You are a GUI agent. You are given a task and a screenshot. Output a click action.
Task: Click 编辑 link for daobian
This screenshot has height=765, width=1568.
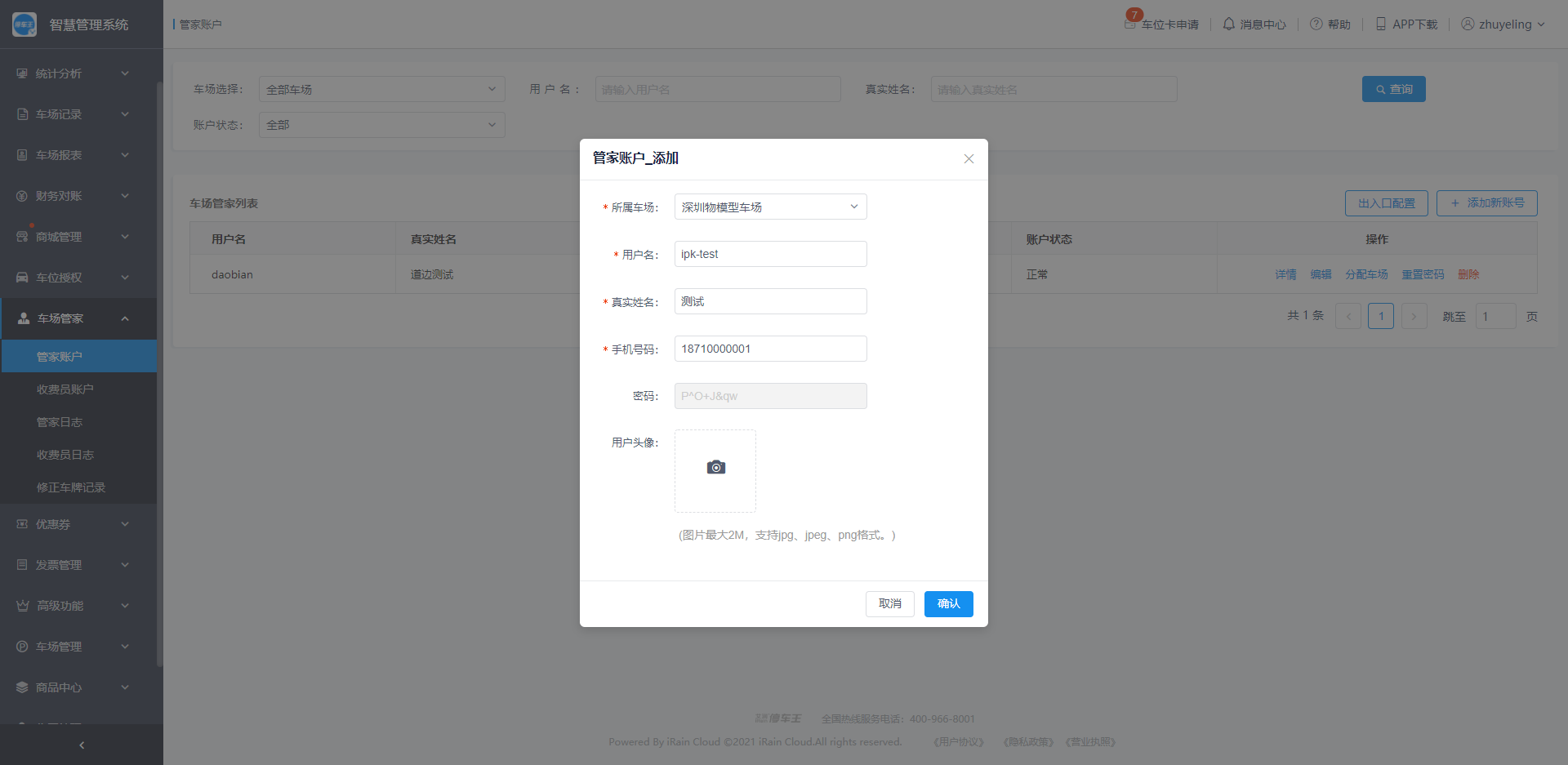[1321, 274]
